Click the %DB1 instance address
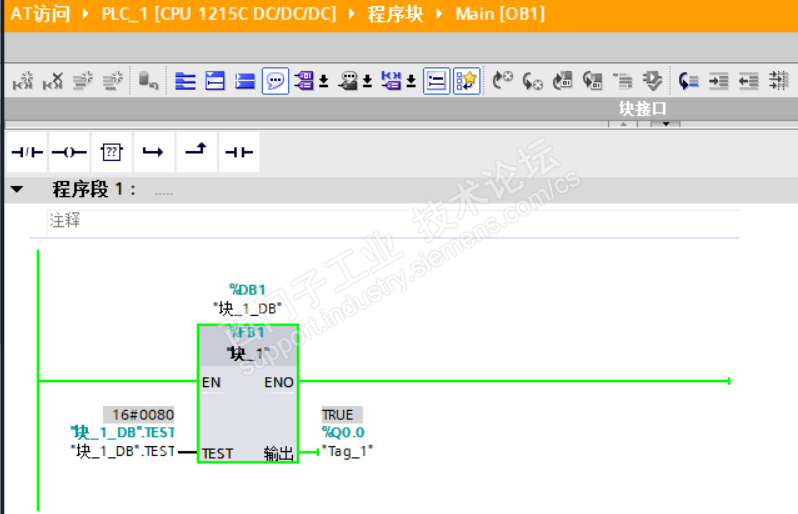 (247, 290)
